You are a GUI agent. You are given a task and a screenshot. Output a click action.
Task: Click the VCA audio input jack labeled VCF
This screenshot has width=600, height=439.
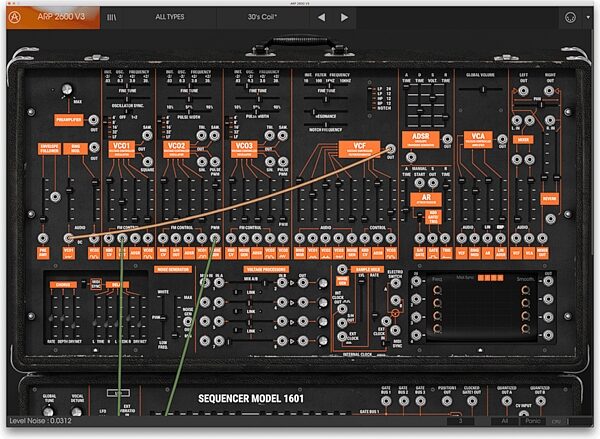pyautogui.click(x=462, y=238)
